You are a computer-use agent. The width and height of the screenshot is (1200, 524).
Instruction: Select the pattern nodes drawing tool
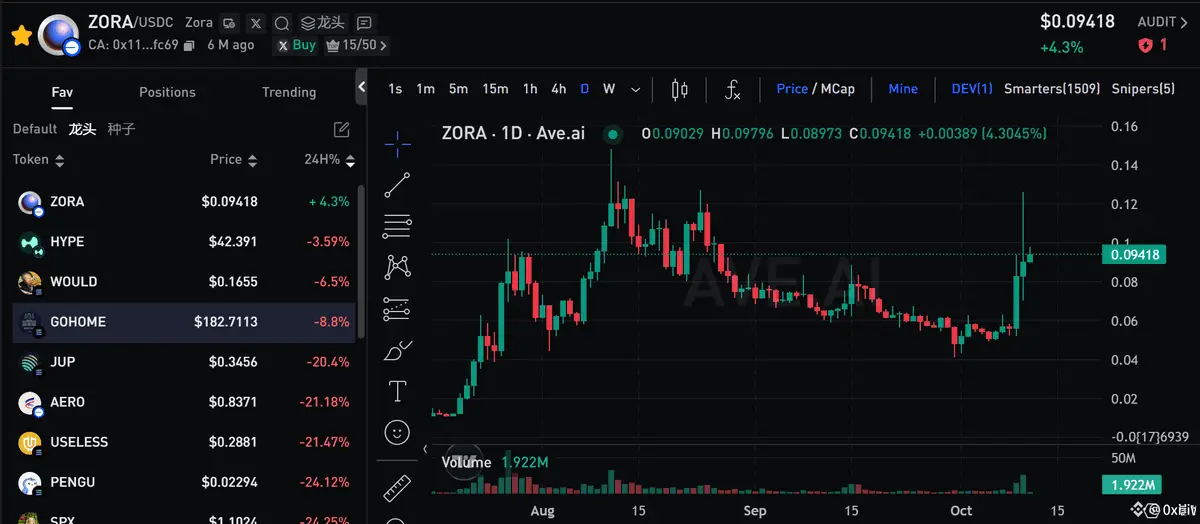[397, 267]
